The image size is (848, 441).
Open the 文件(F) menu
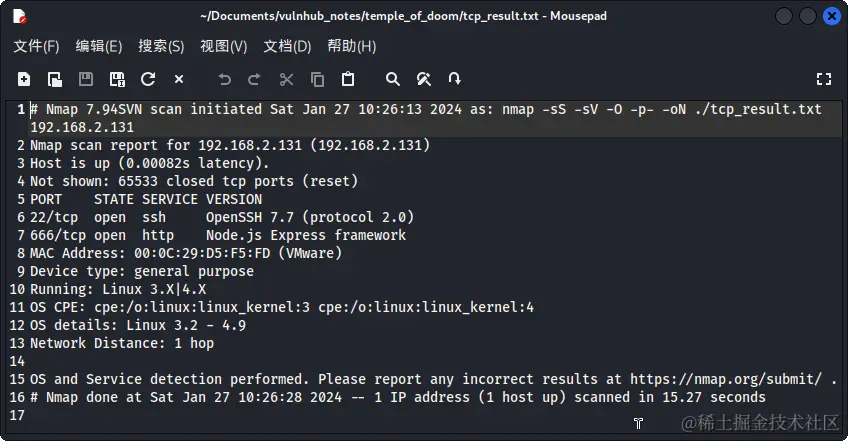click(36, 46)
